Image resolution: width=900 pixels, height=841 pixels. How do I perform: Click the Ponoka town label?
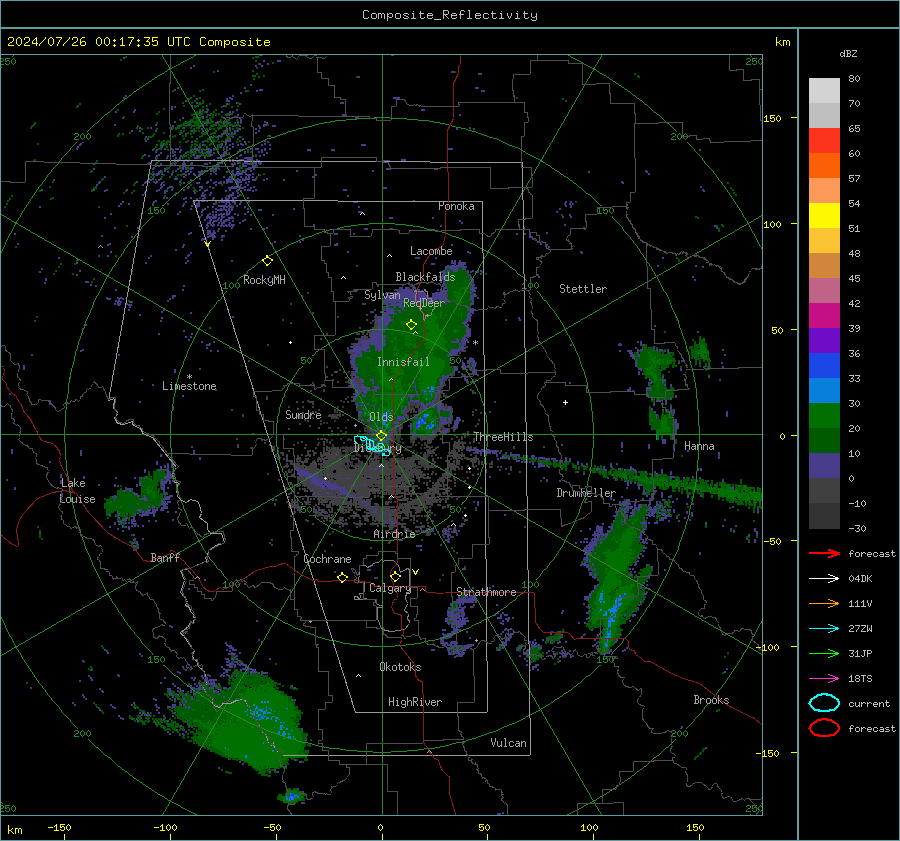pos(456,206)
